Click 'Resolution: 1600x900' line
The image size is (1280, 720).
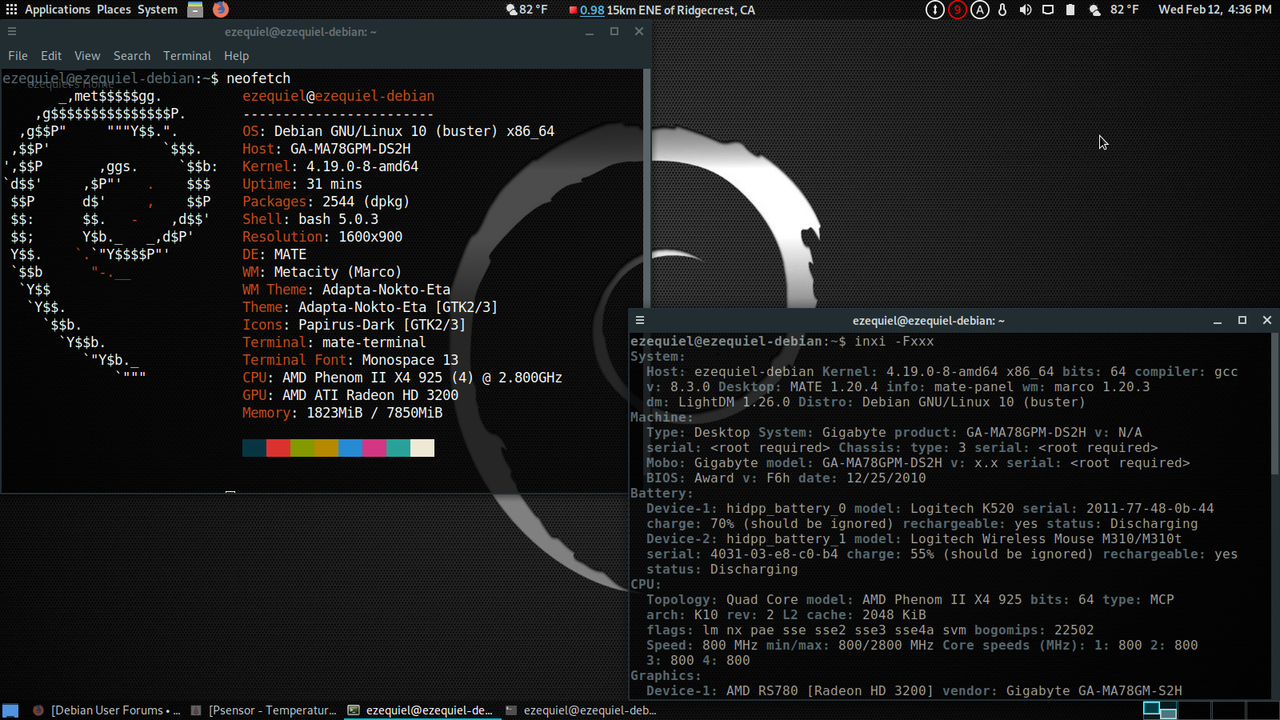click(x=322, y=236)
